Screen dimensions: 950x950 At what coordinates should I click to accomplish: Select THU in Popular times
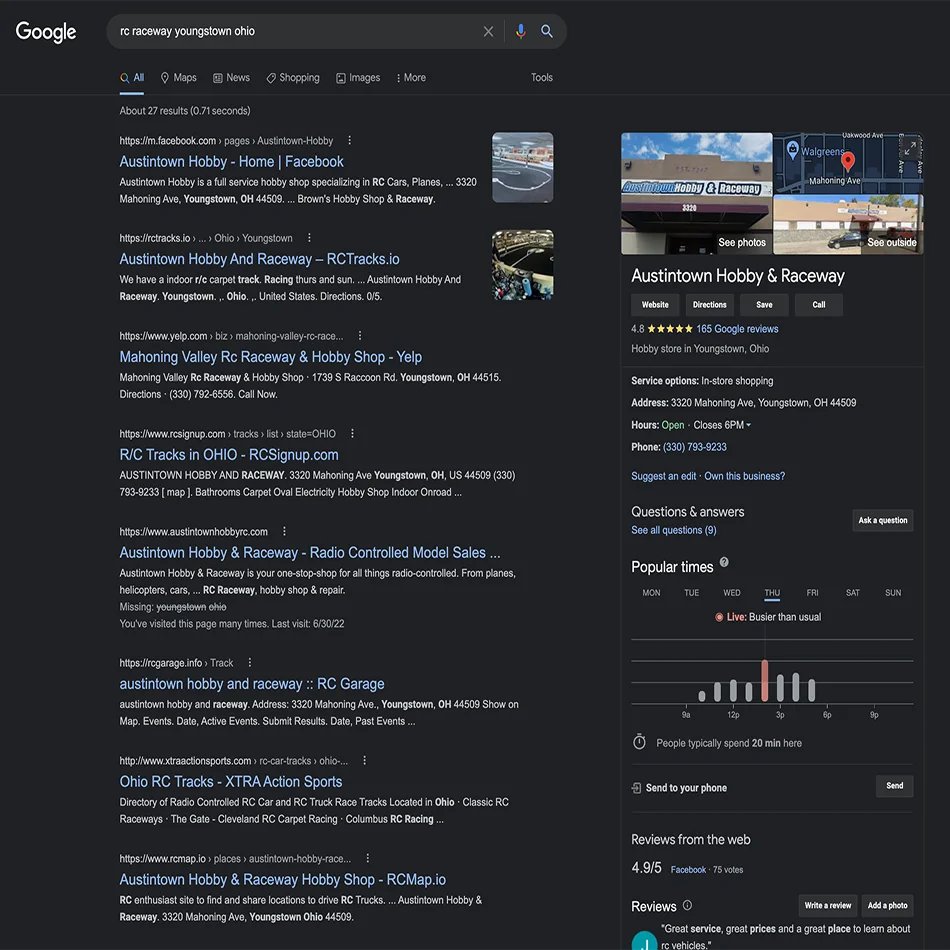772,593
